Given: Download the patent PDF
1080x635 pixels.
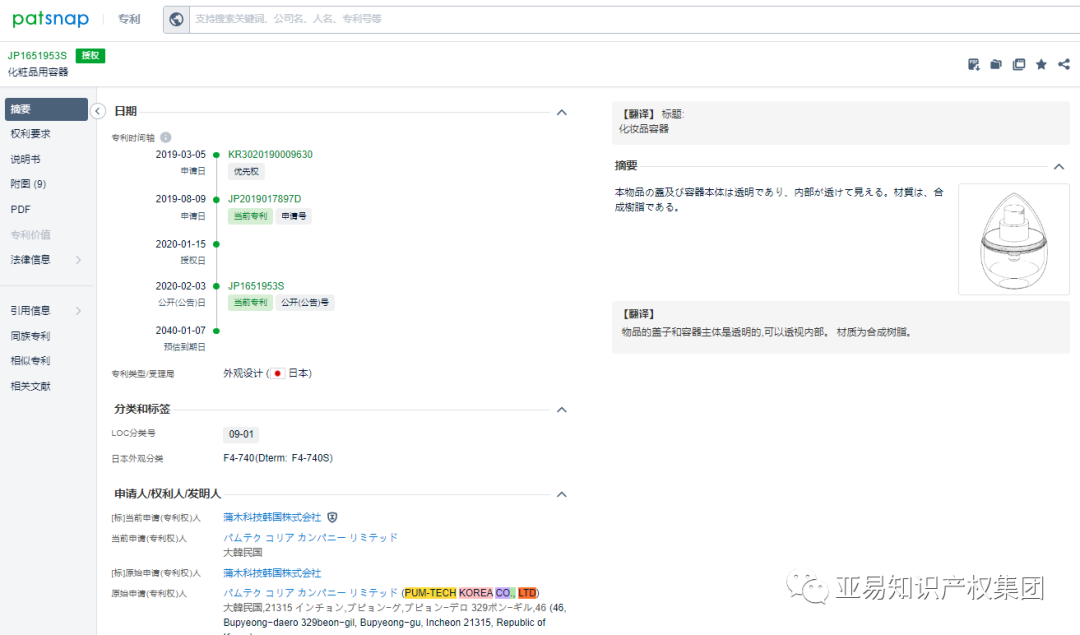Looking at the screenshot, I should coord(973,64).
